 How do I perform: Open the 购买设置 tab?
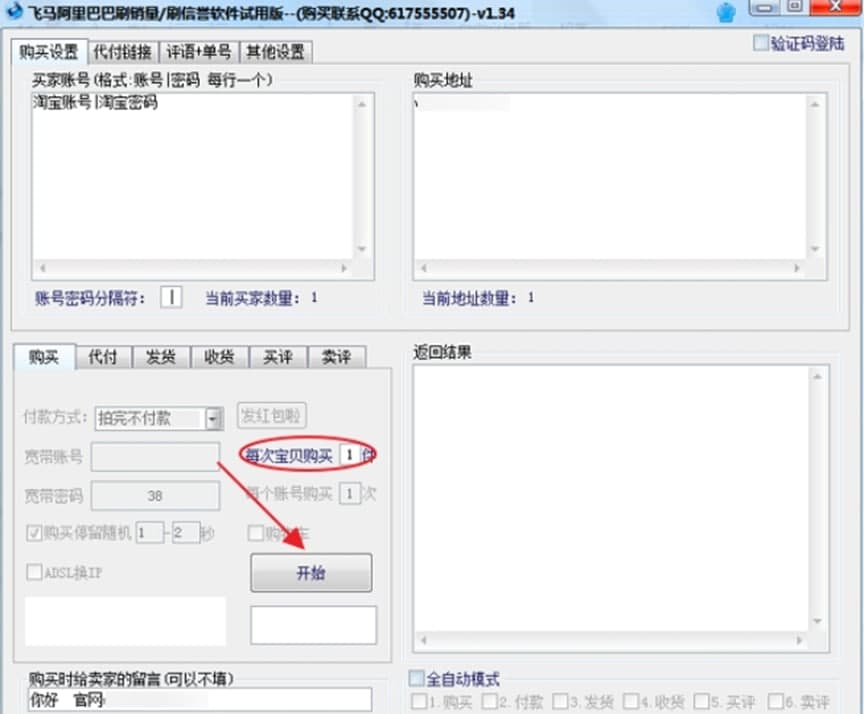point(49,52)
